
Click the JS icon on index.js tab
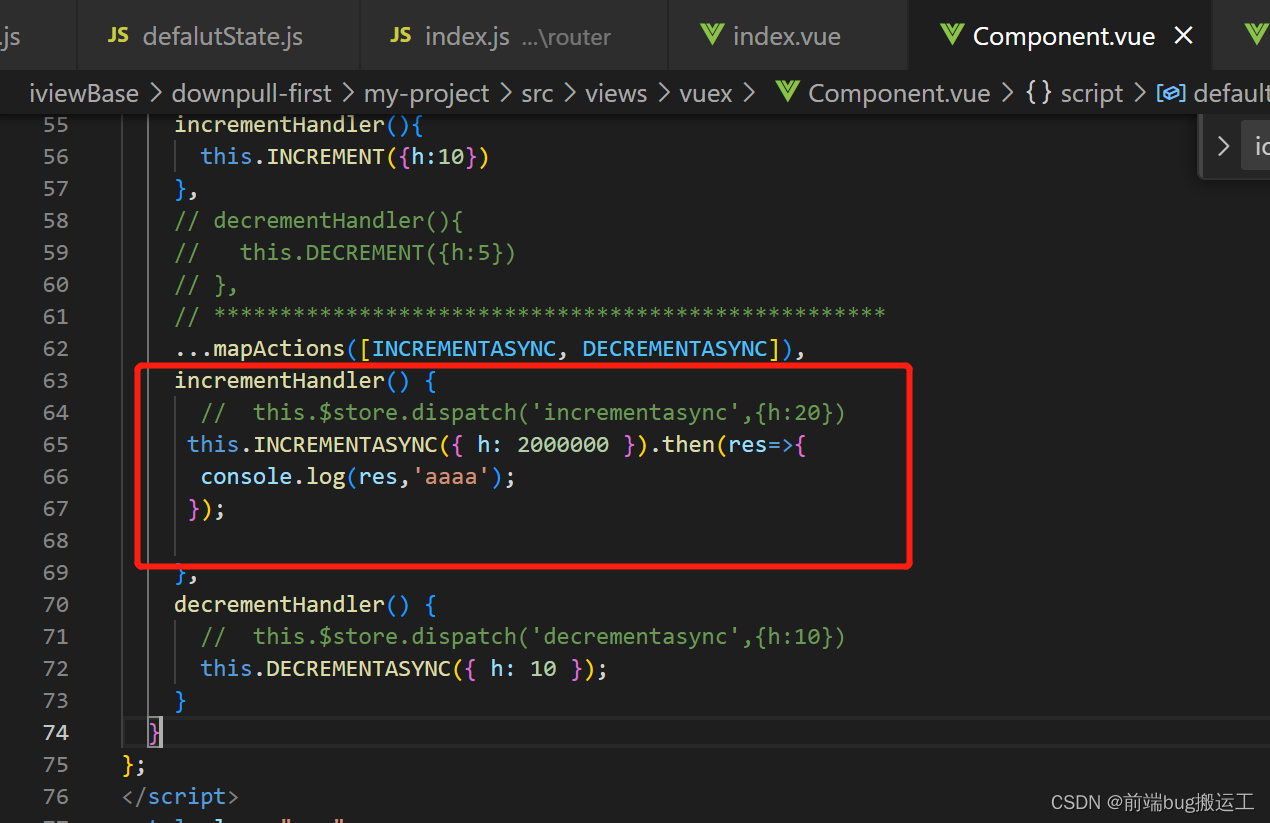point(401,36)
